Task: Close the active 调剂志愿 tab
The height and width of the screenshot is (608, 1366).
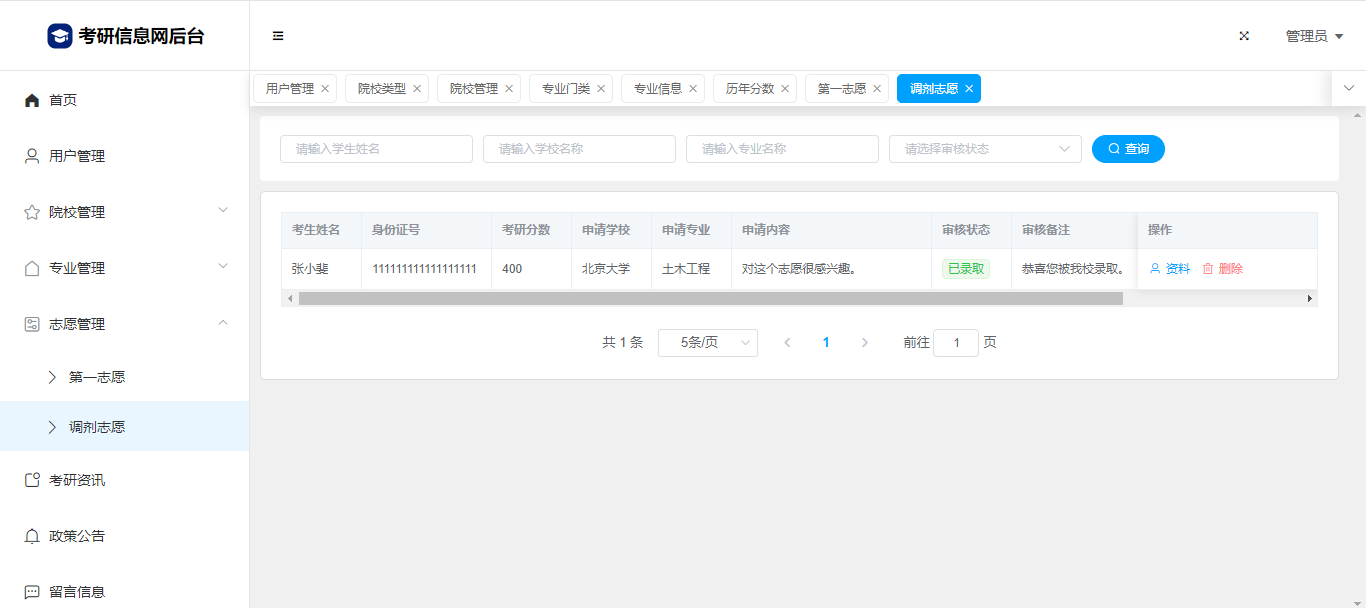Action: [x=969, y=89]
